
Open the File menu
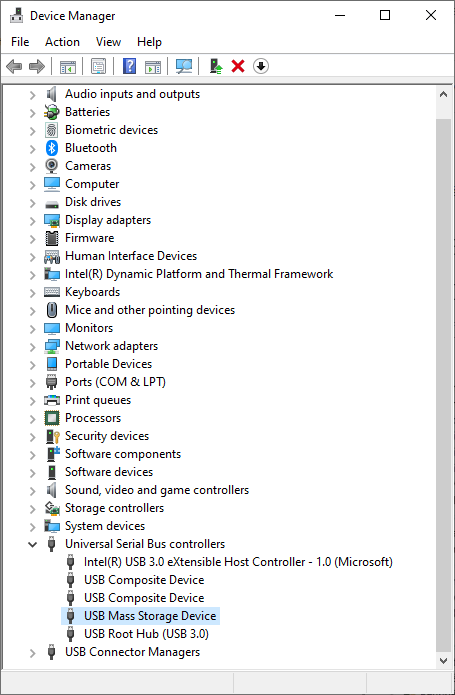pyautogui.click(x=20, y=42)
